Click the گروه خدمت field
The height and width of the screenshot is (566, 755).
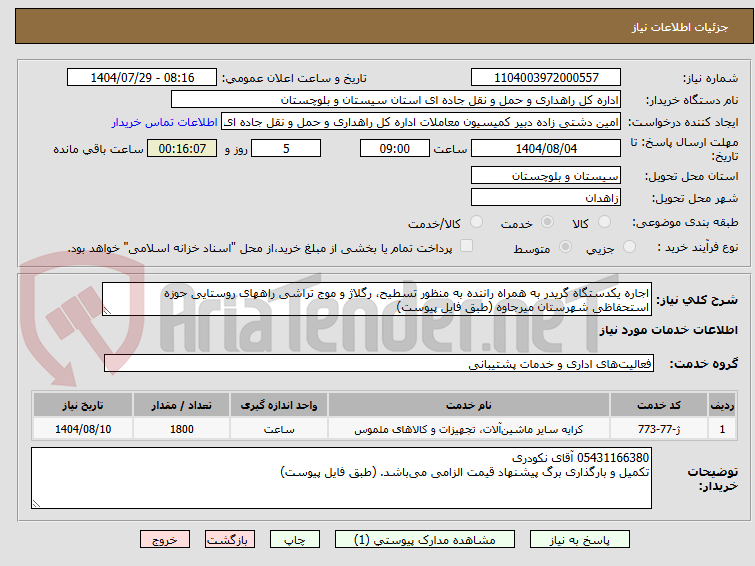[379, 364]
